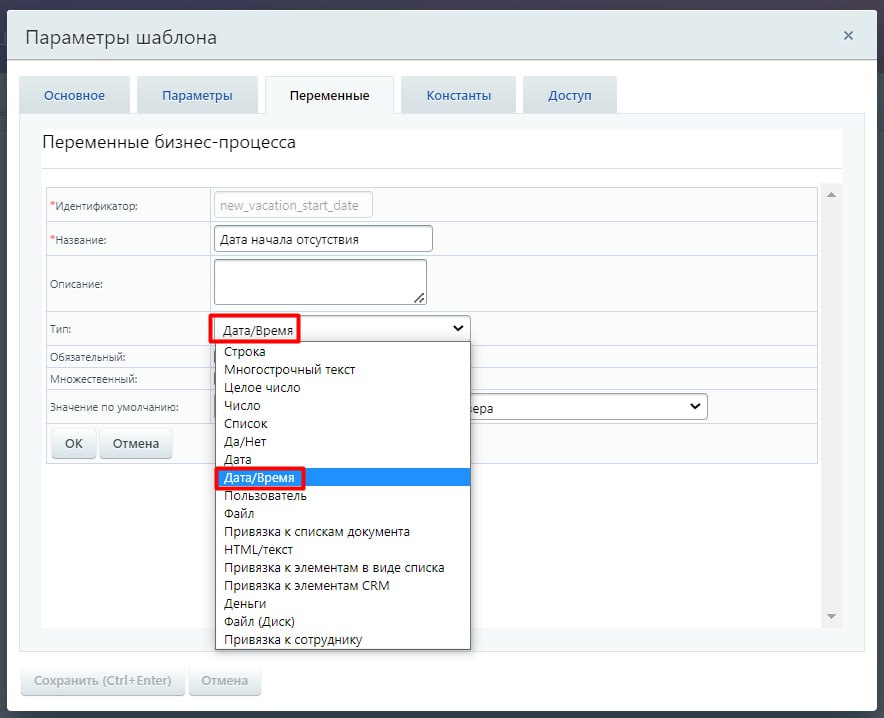Close the template parameters dialog
The image size is (884, 718).
tap(848, 36)
